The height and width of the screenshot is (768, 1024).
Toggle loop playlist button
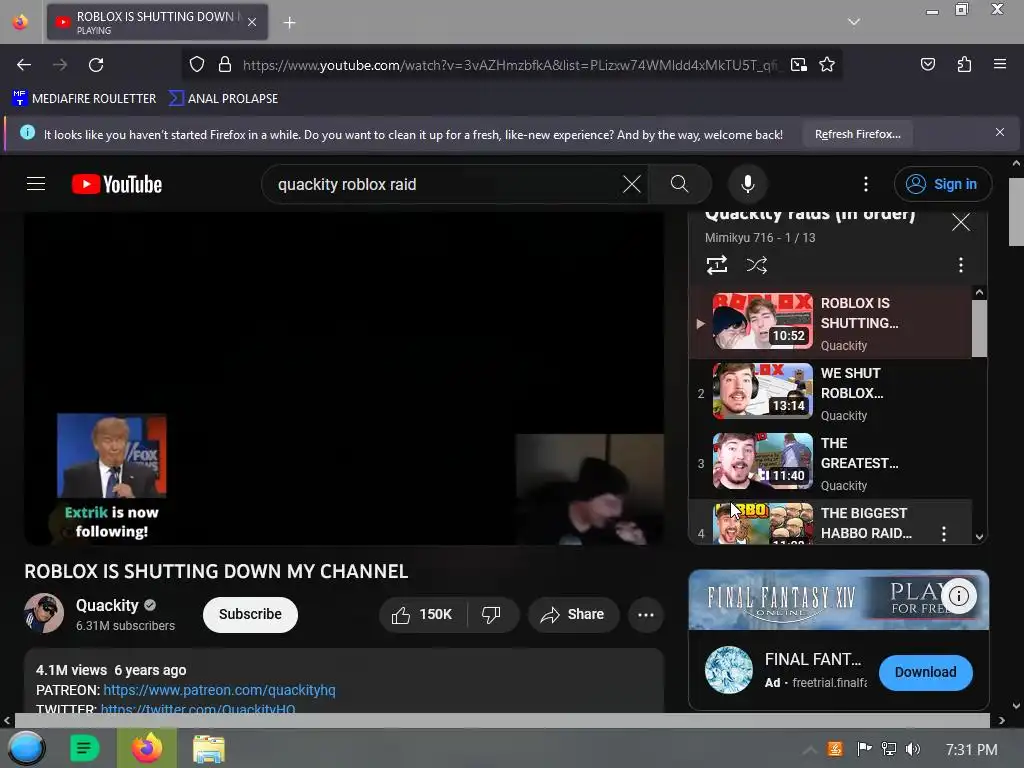716,264
